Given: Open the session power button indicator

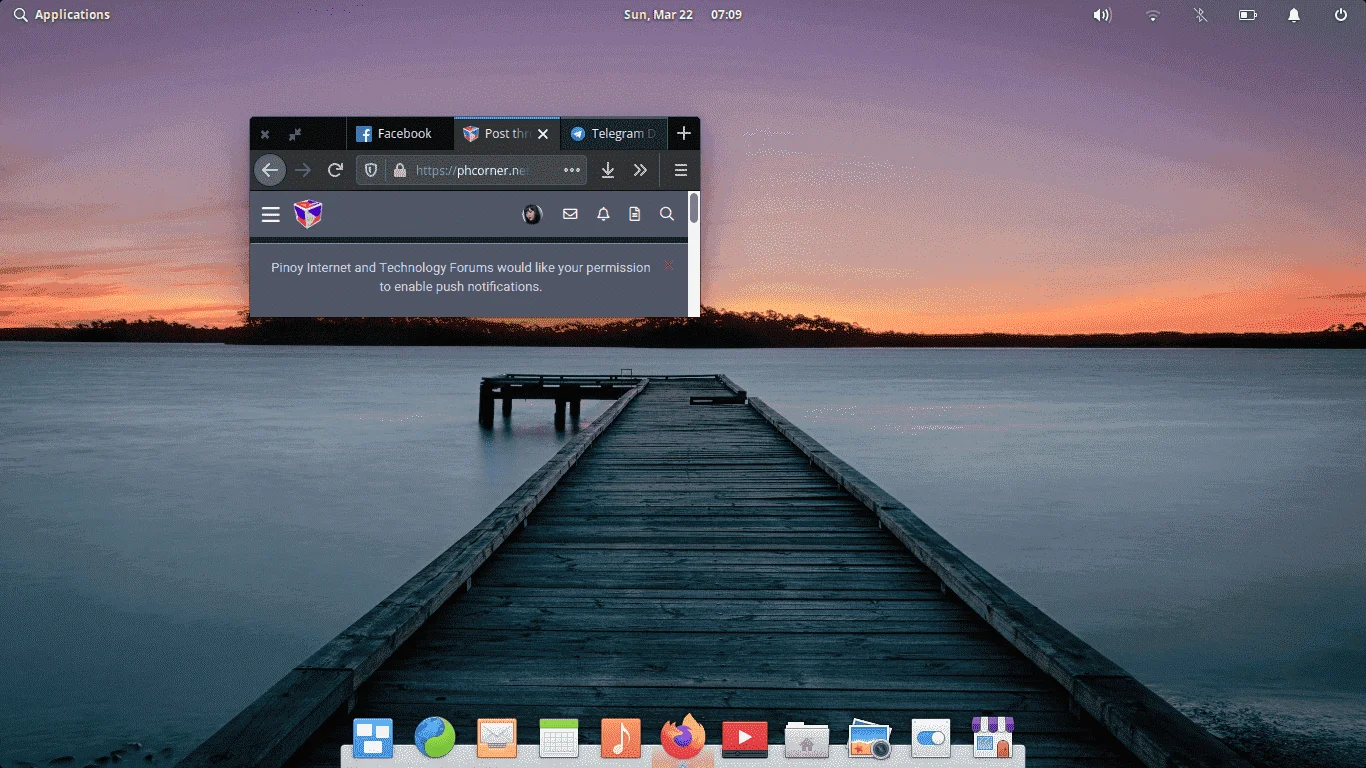Looking at the screenshot, I should [1341, 15].
